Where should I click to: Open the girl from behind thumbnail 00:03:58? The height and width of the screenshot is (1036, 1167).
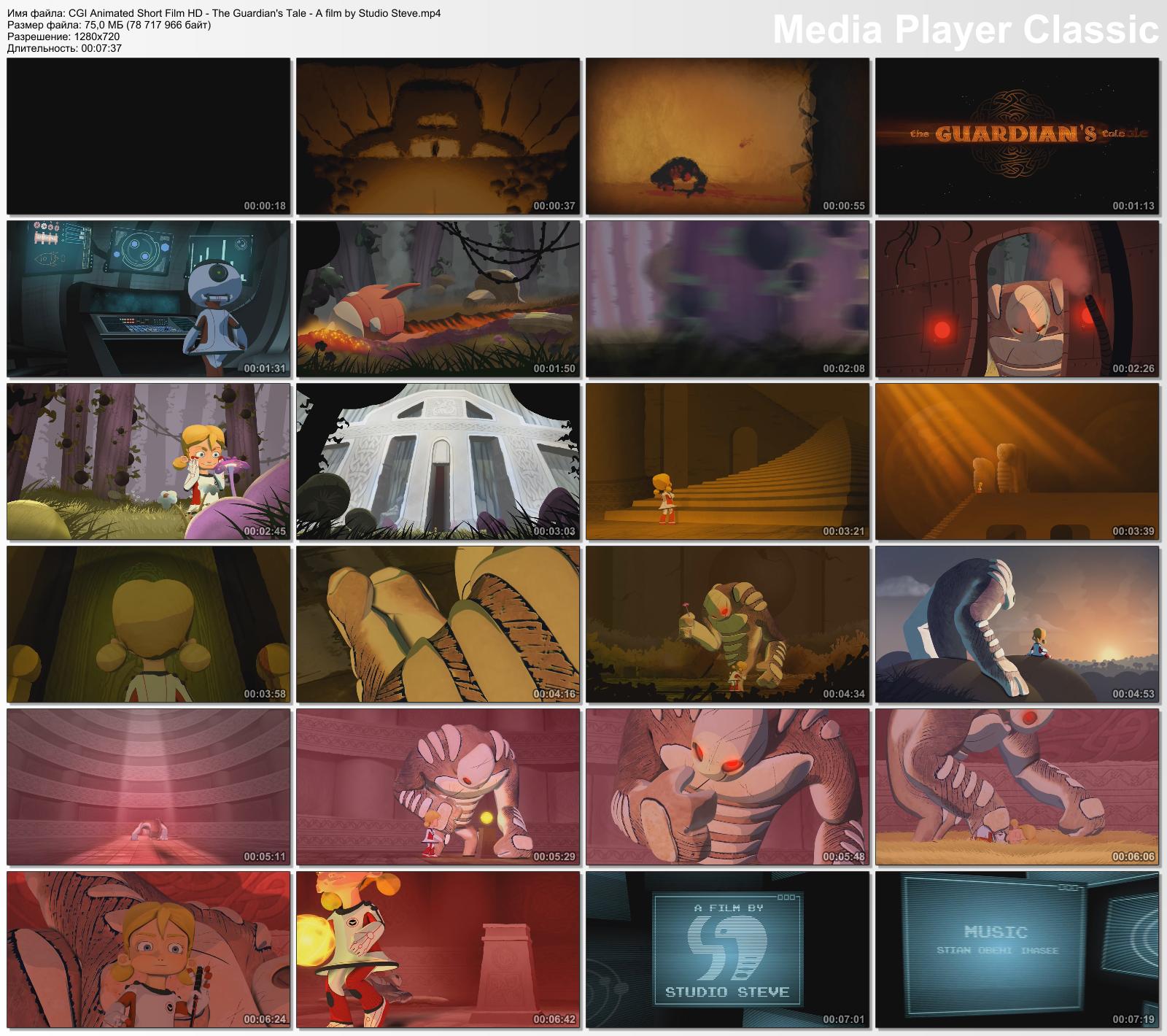click(148, 625)
